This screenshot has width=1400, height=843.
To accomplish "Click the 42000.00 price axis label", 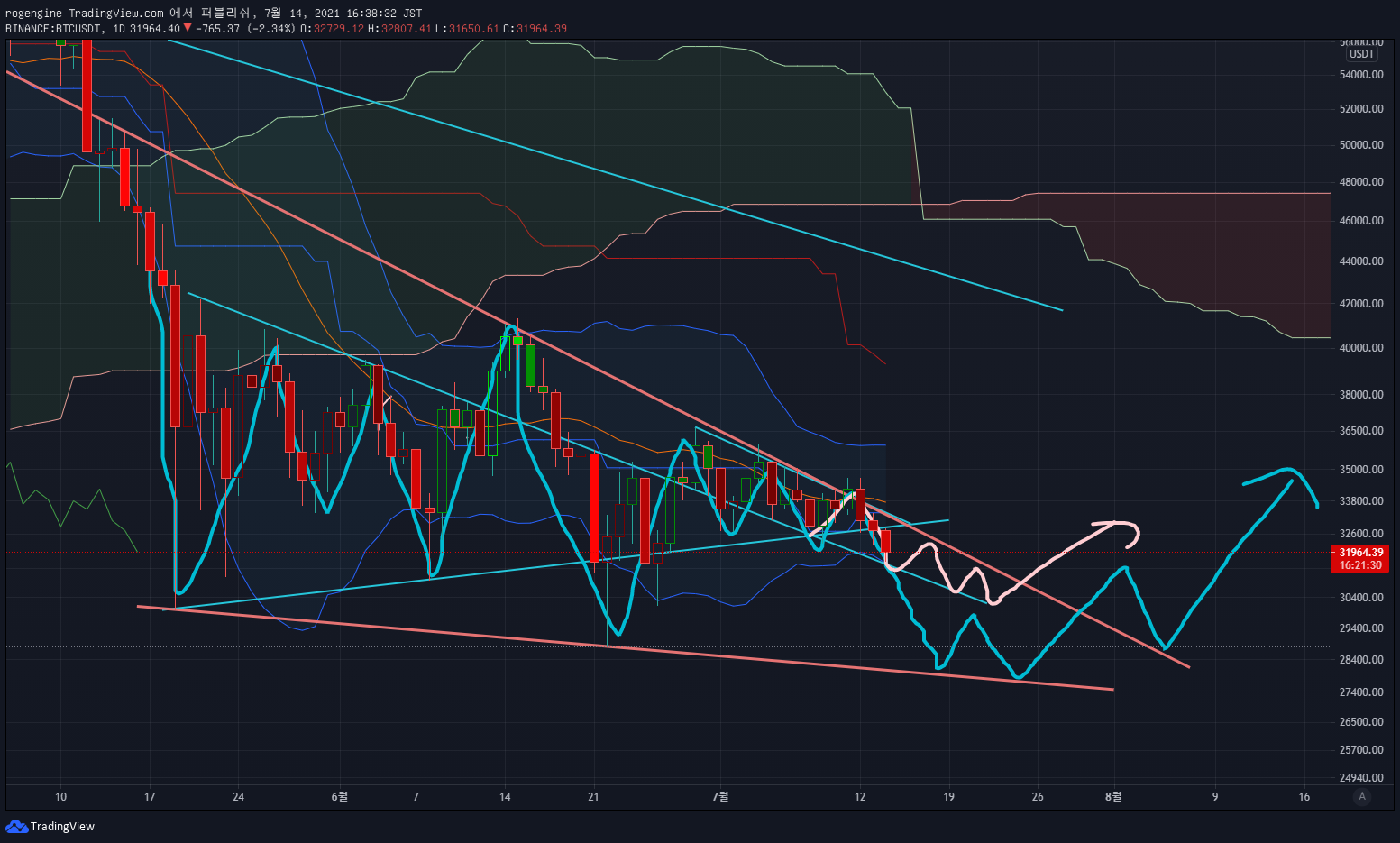I will click(x=1361, y=304).
